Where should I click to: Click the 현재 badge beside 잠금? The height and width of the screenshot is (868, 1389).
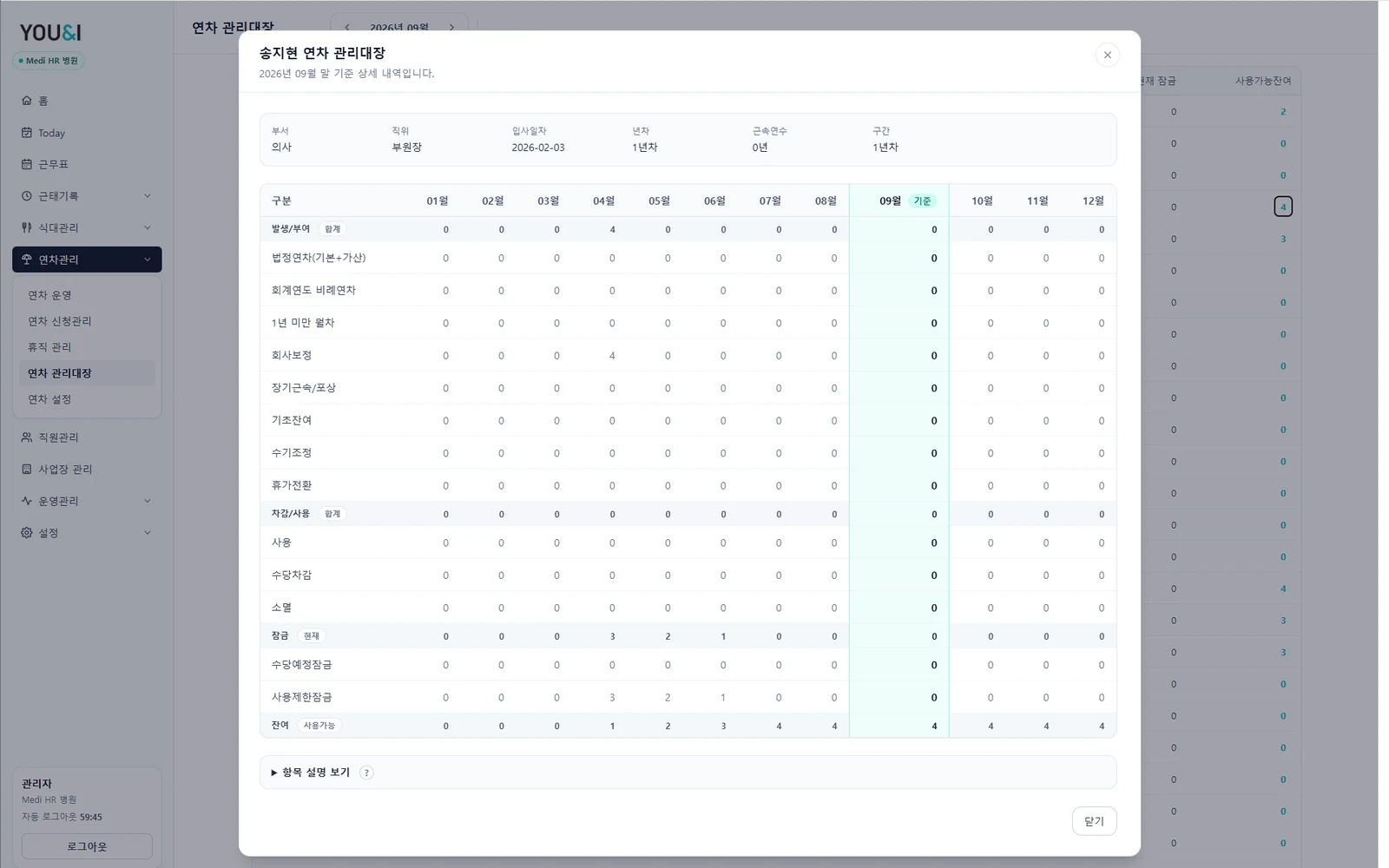point(311,636)
